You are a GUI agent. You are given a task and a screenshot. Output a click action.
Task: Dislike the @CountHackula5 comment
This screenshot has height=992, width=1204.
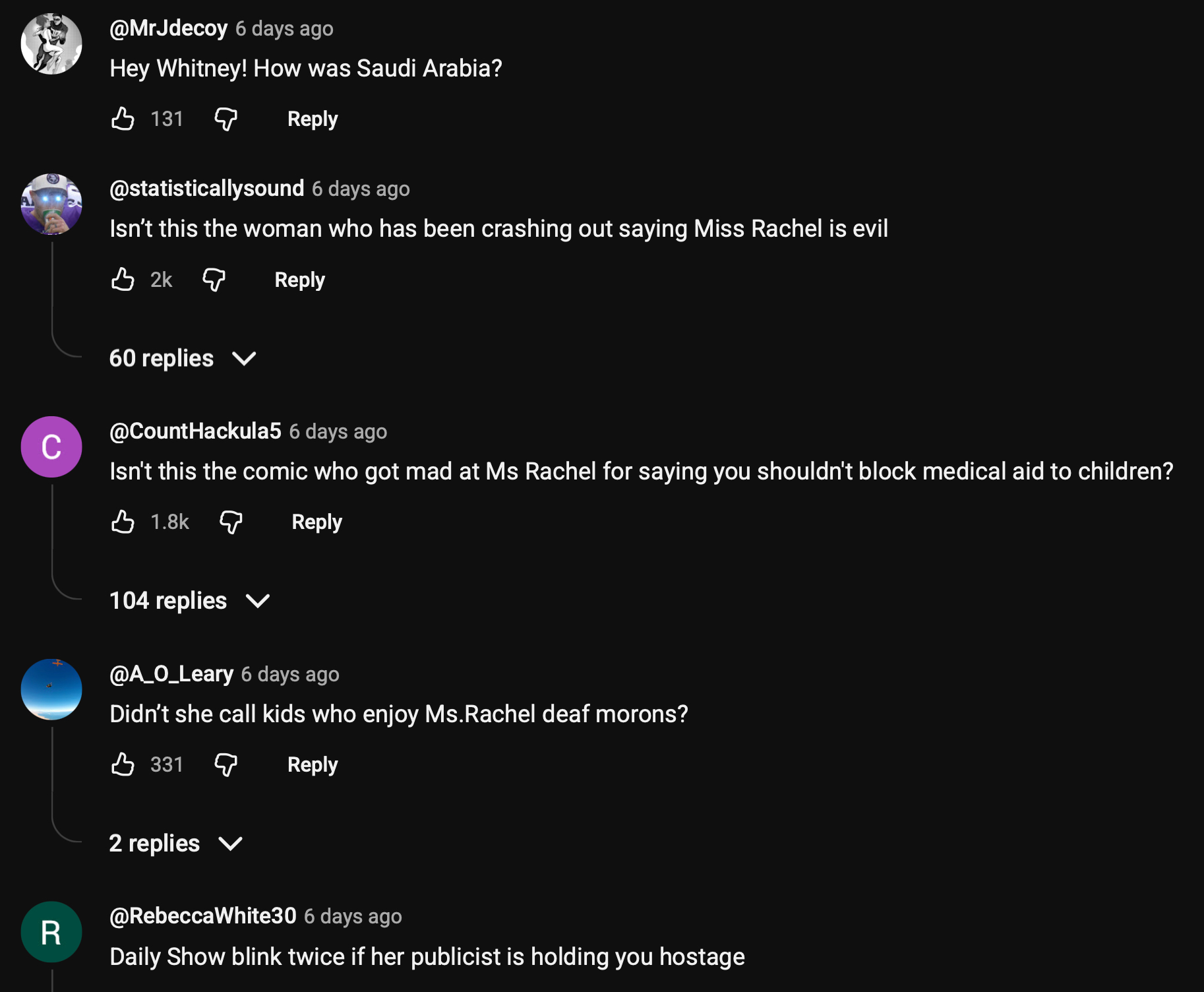231,522
